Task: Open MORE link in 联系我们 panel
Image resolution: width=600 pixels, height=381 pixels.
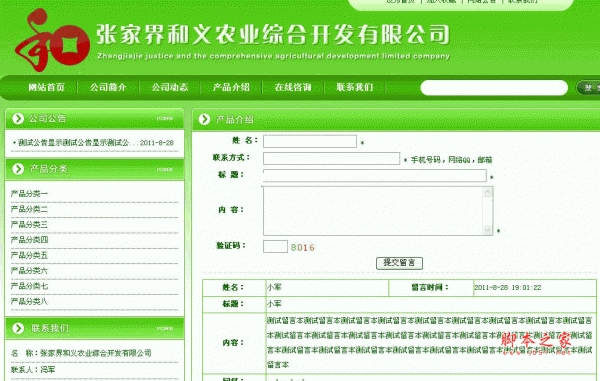Action: point(165,328)
